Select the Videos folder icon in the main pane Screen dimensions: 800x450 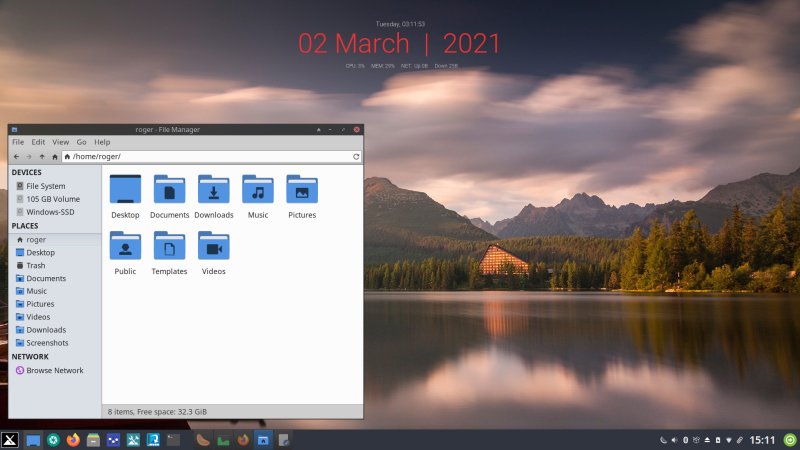pyautogui.click(x=214, y=246)
